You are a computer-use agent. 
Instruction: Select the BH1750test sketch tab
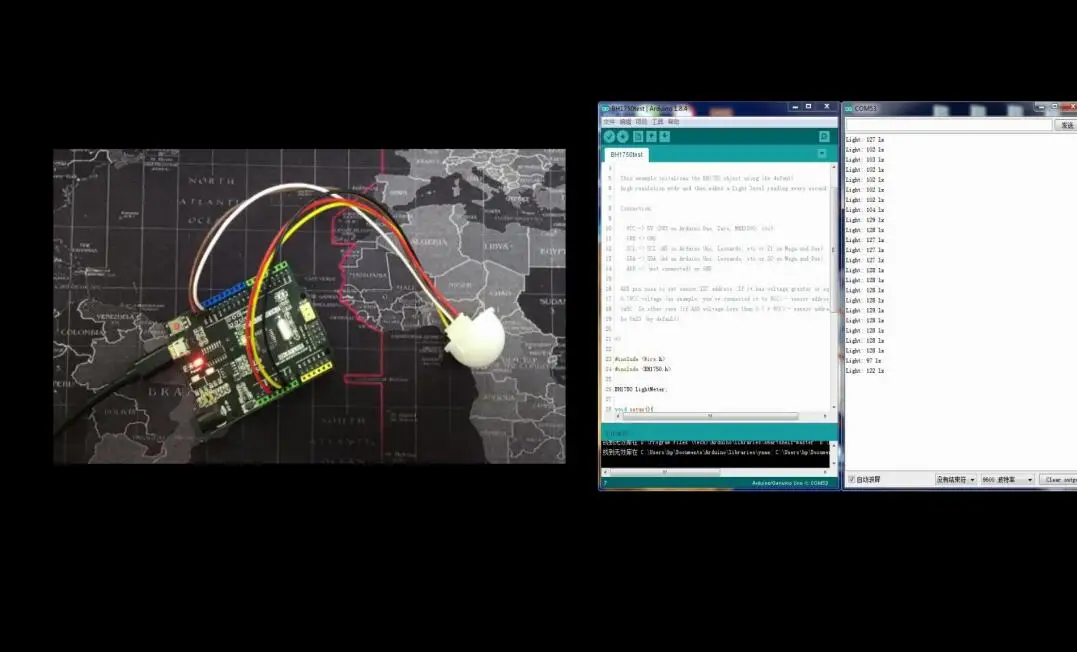pyautogui.click(x=628, y=155)
